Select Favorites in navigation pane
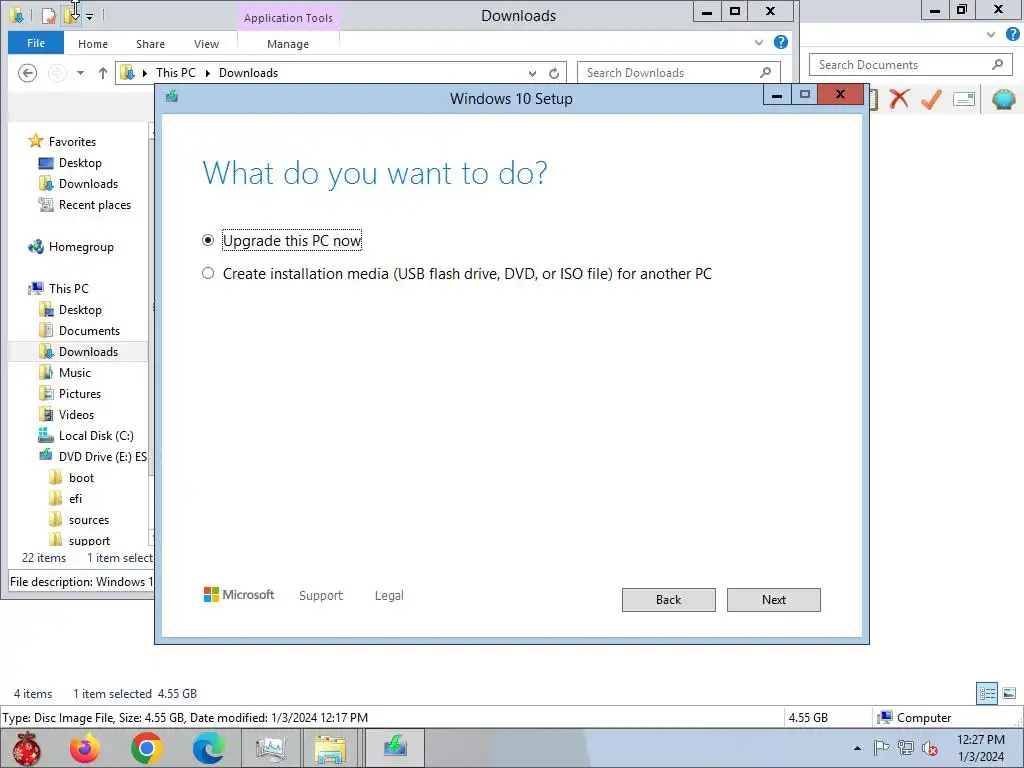Image resolution: width=1024 pixels, height=768 pixels. pos(72,142)
